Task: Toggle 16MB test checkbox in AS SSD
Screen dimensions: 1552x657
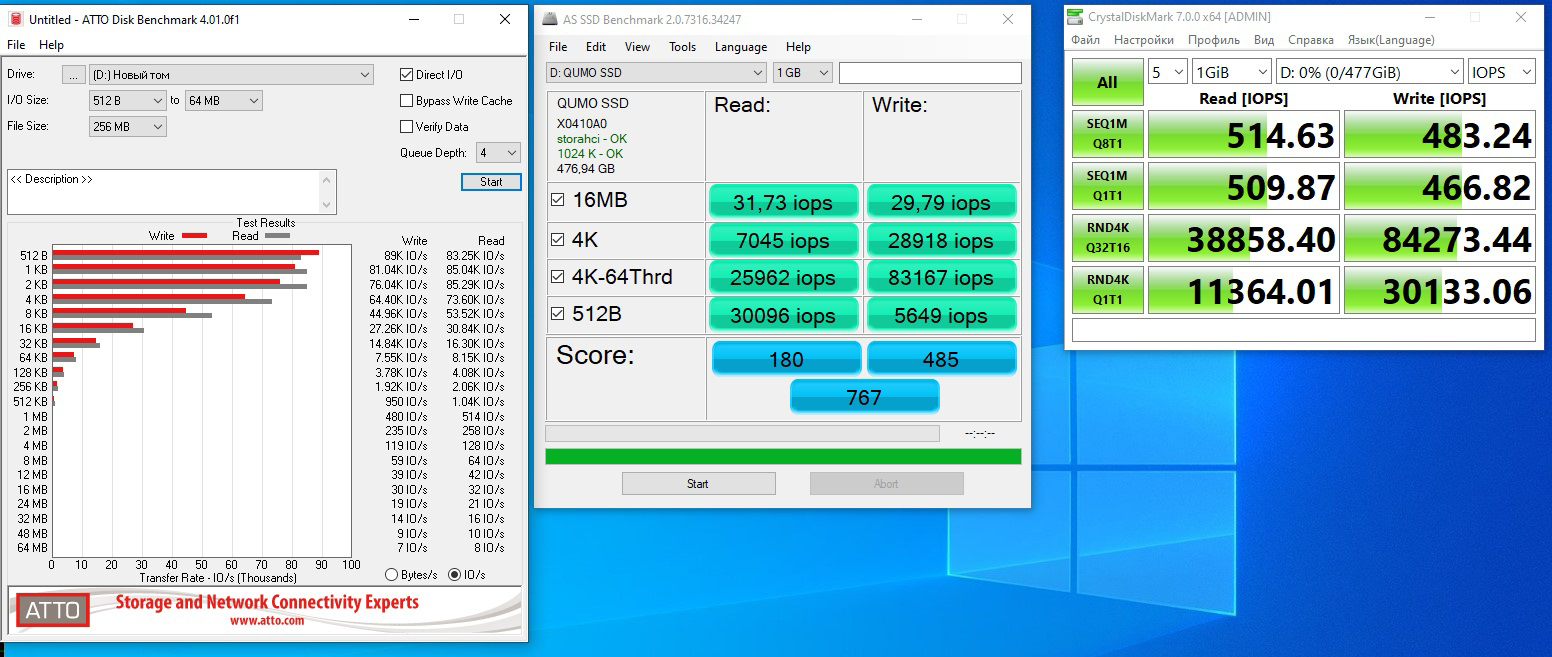Action: click(558, 200)
